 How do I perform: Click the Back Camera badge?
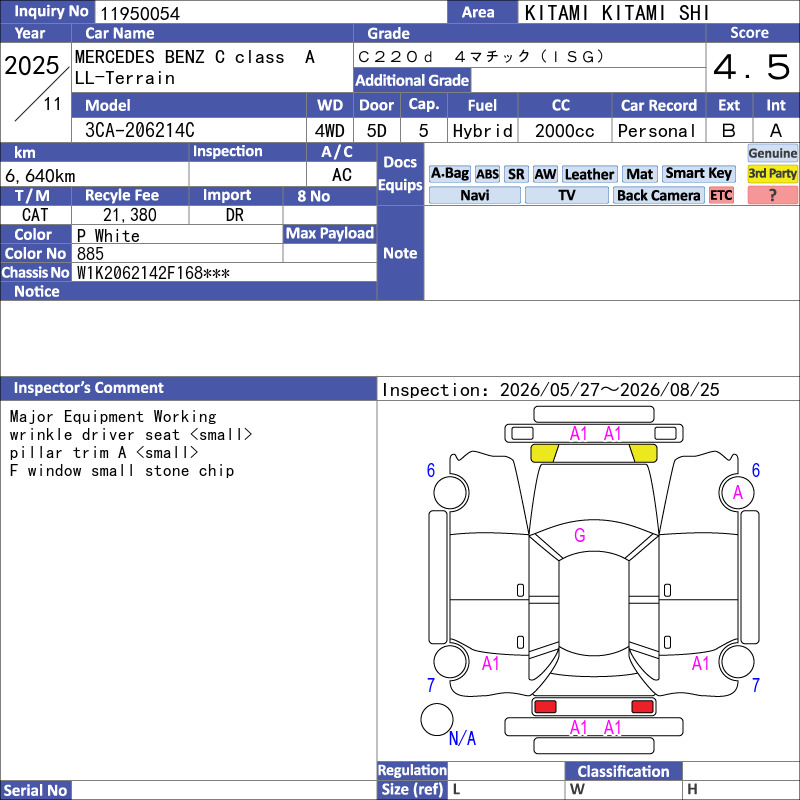pos(659,195)
